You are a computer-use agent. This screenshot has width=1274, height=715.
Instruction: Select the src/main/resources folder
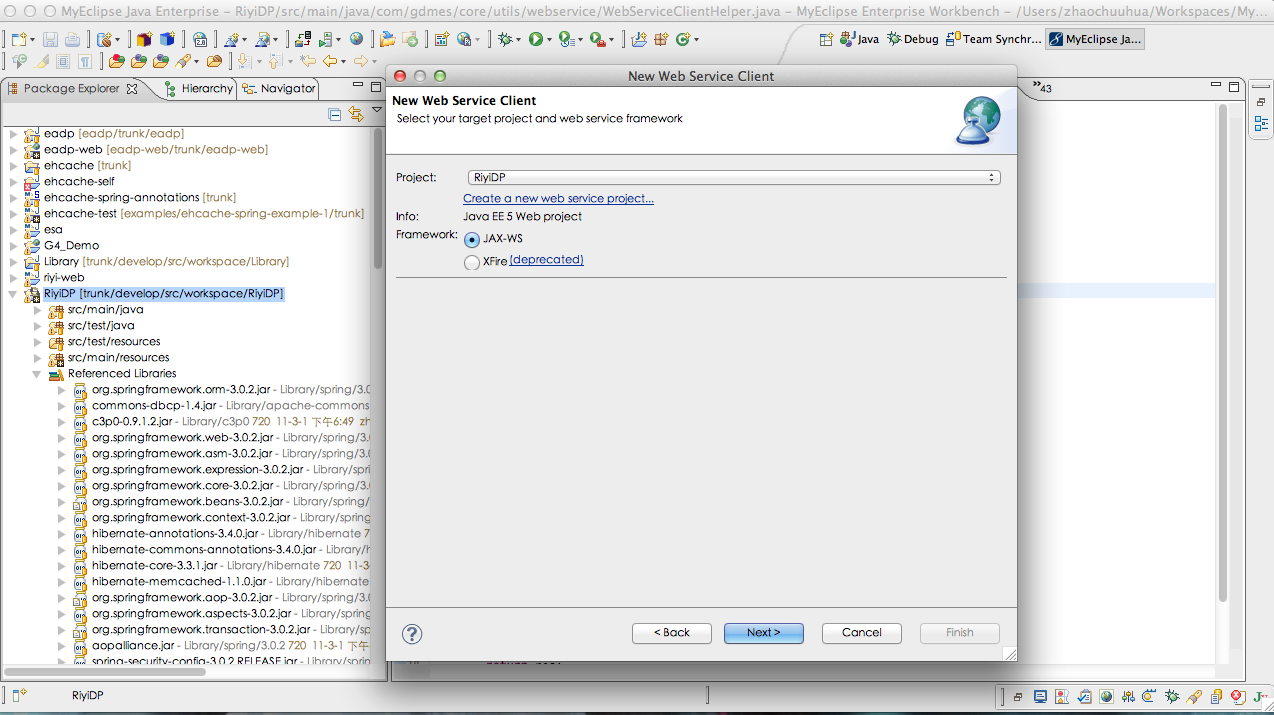[118, 358]
